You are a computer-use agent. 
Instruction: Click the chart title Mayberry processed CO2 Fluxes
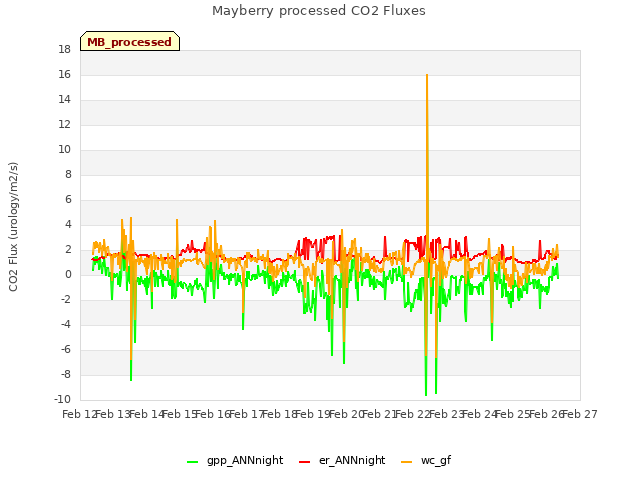pos(319,11)
